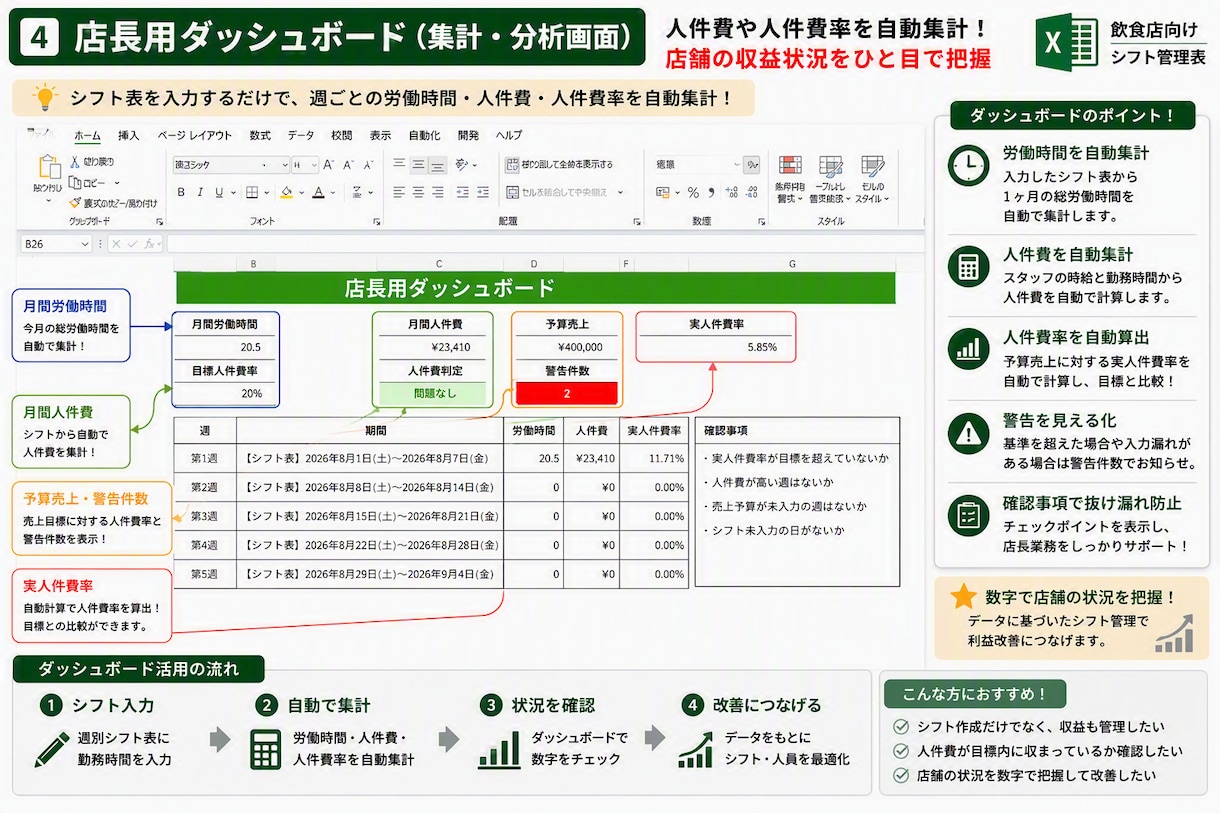The width and height of the screenshot is (1220, 813).
Task: Apply comma style format
Action: [711, 193]
